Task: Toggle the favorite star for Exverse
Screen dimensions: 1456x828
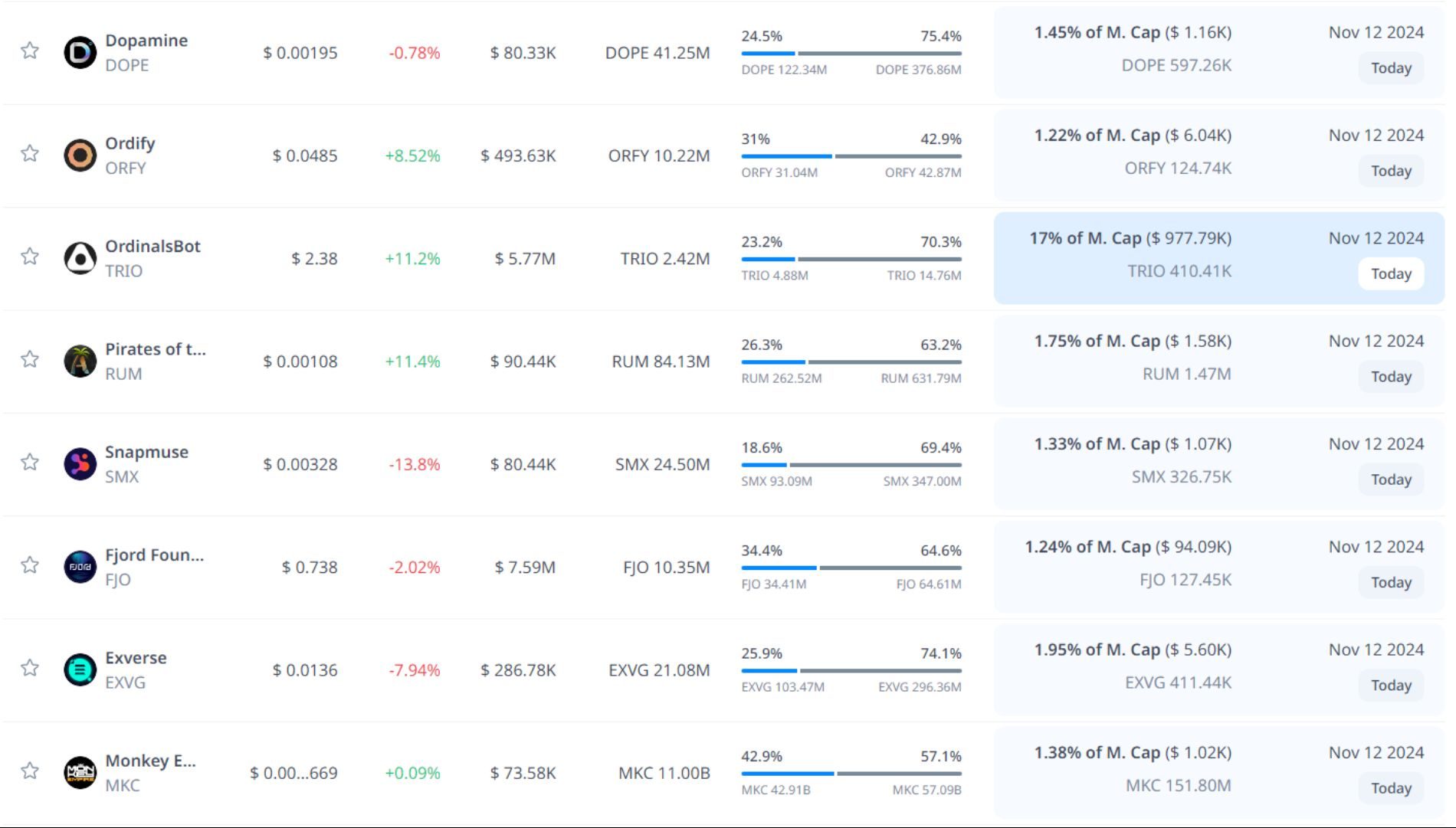Action: coord(30,668)
